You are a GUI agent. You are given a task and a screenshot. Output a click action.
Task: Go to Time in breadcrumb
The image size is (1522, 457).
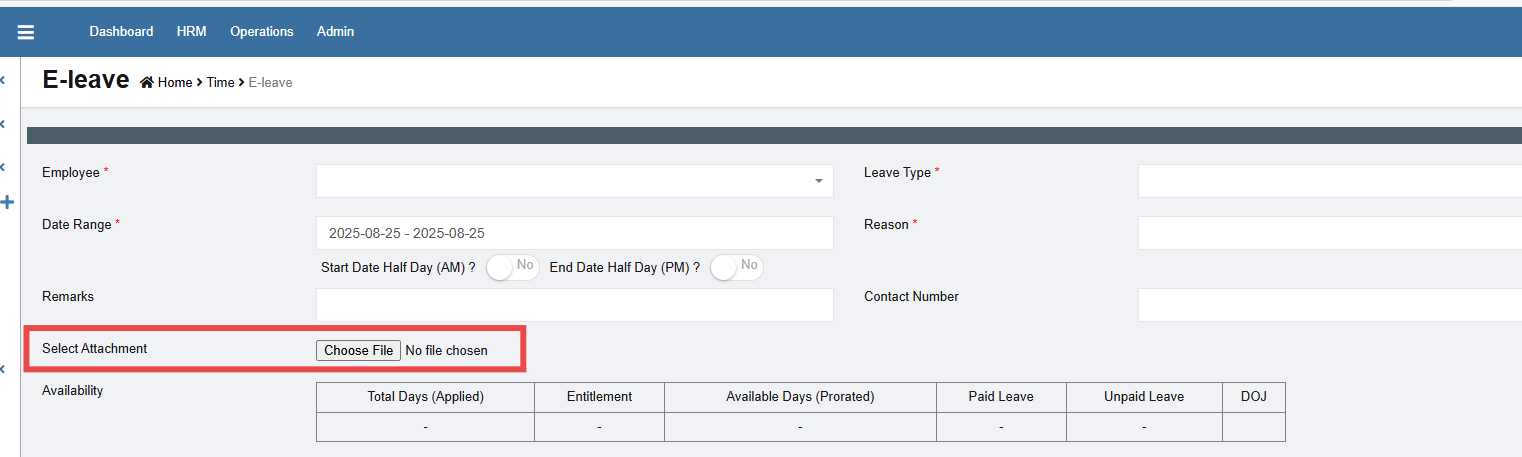click(220, 83)
